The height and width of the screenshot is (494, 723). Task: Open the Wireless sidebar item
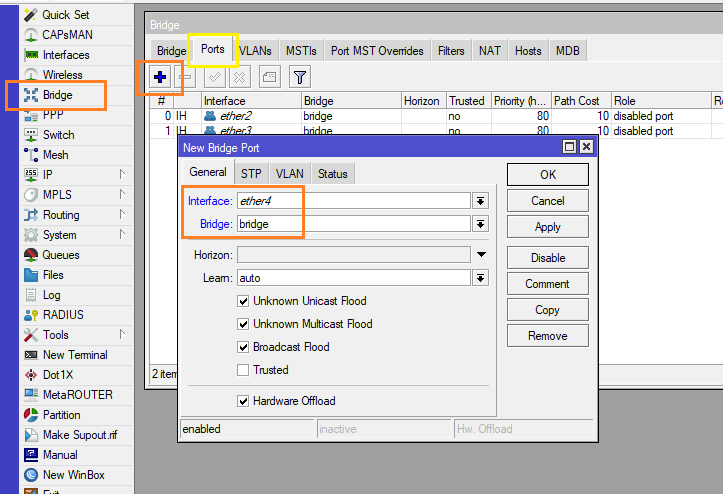point(62,75)
